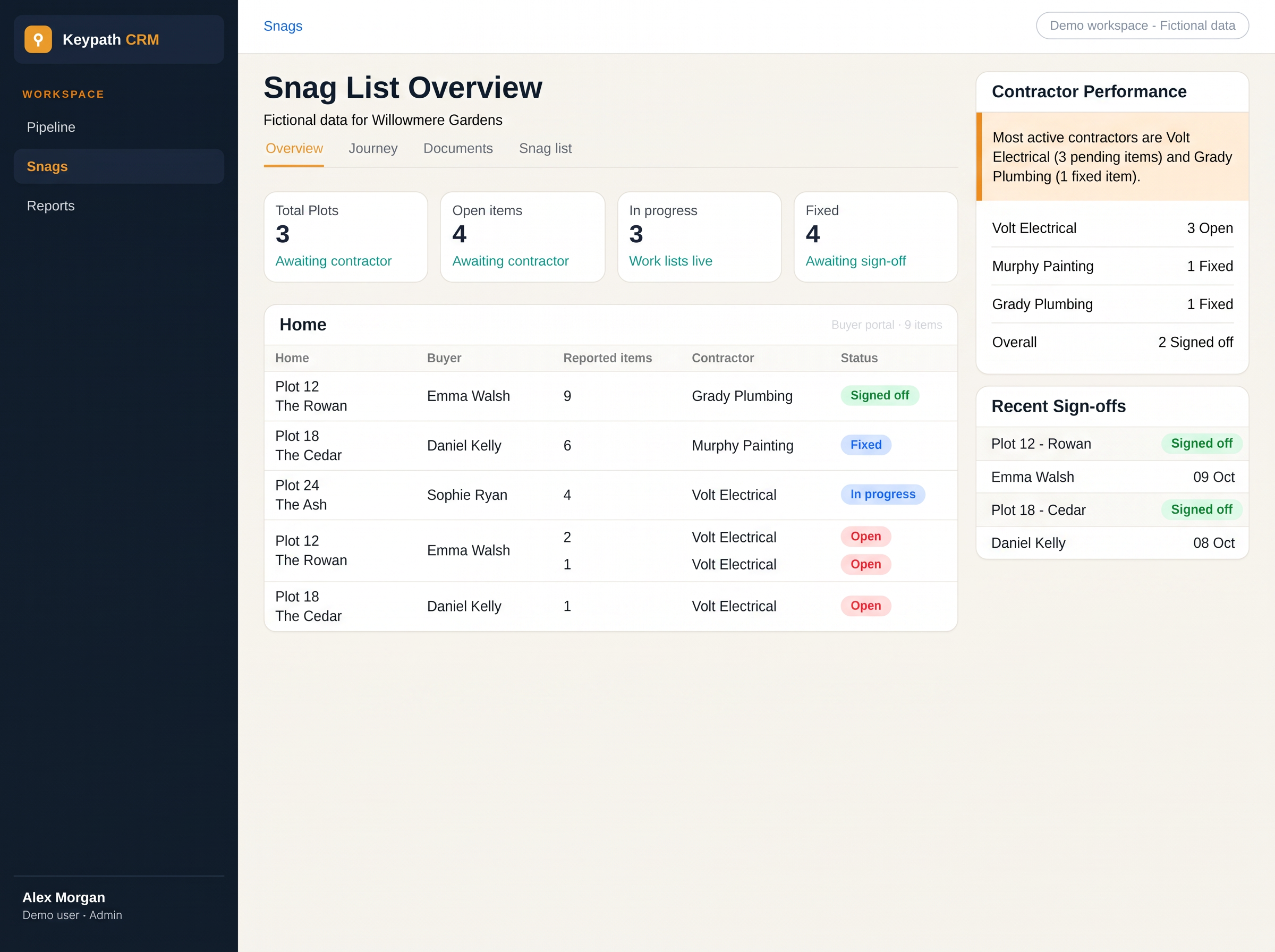The width and height of the screenshot is (1275, 952).
Task: Open the Fixed stat card
Action: coord(875,237)
